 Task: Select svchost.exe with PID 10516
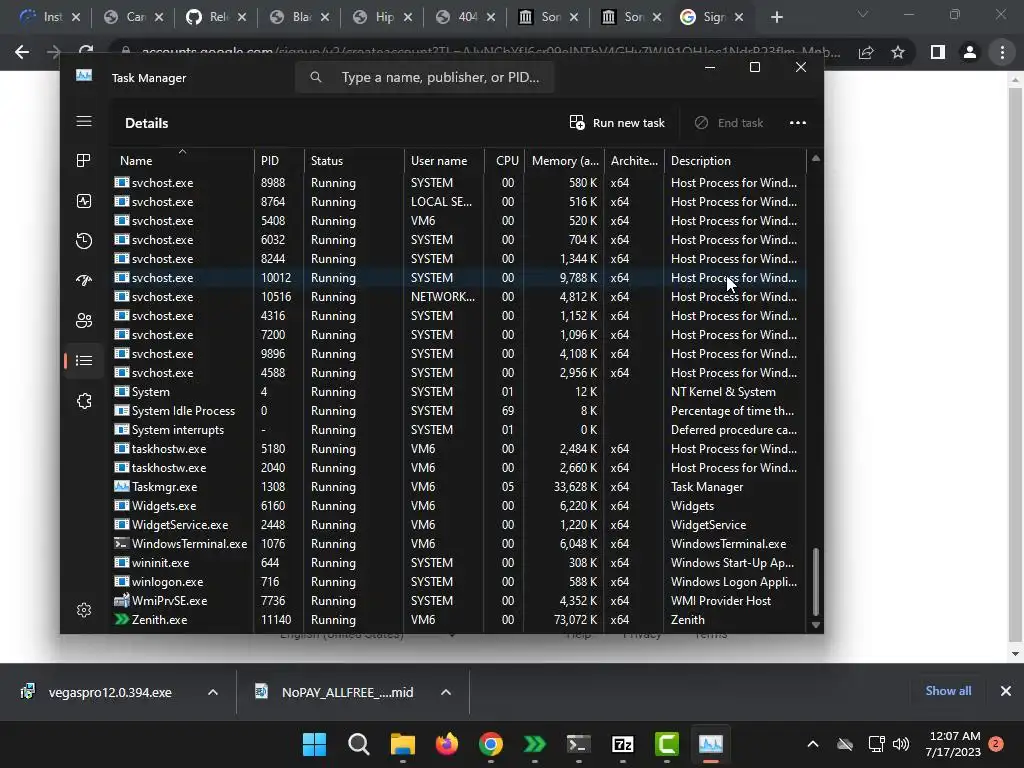459,296
